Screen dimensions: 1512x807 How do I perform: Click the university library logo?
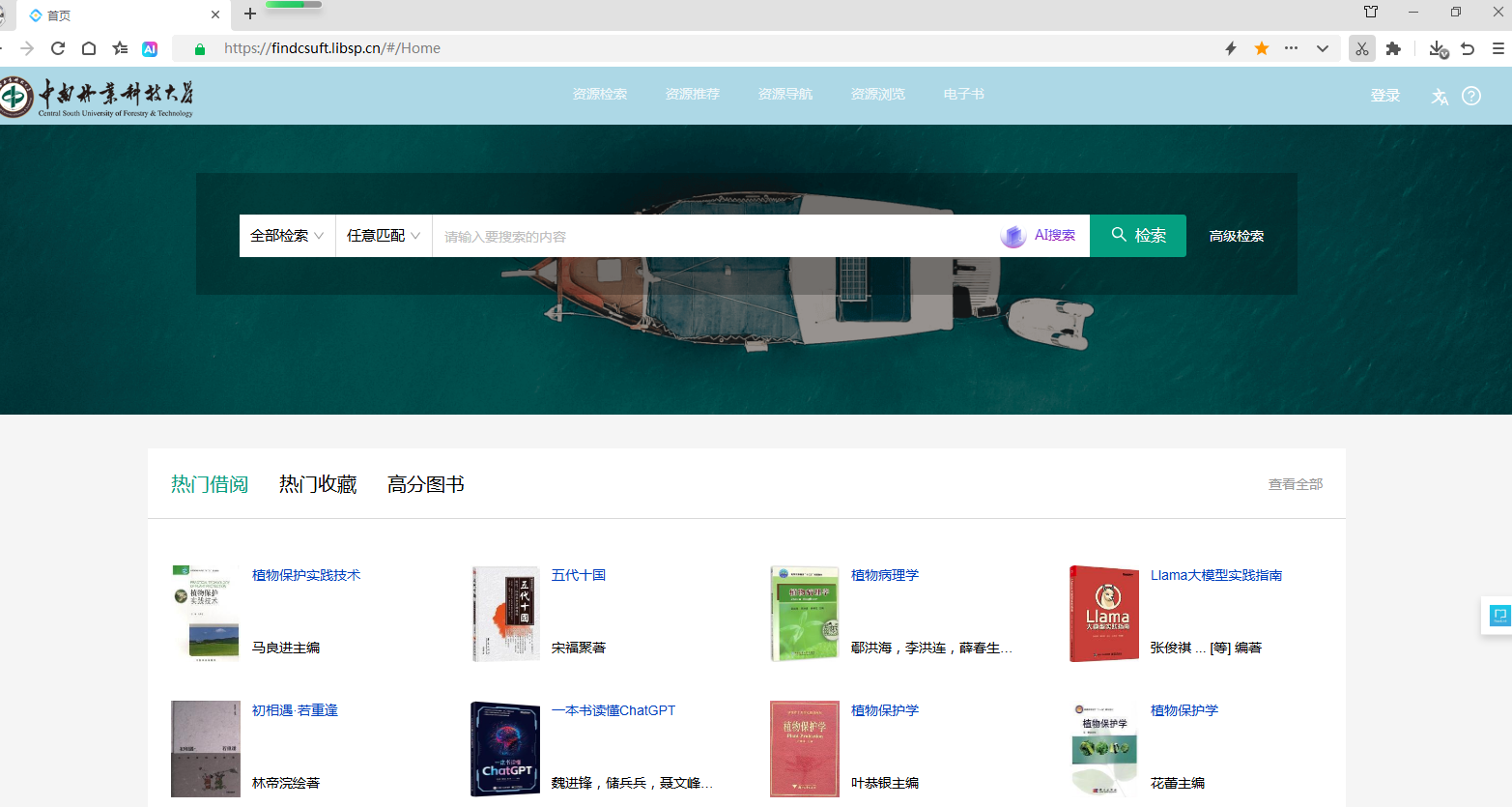97,96
